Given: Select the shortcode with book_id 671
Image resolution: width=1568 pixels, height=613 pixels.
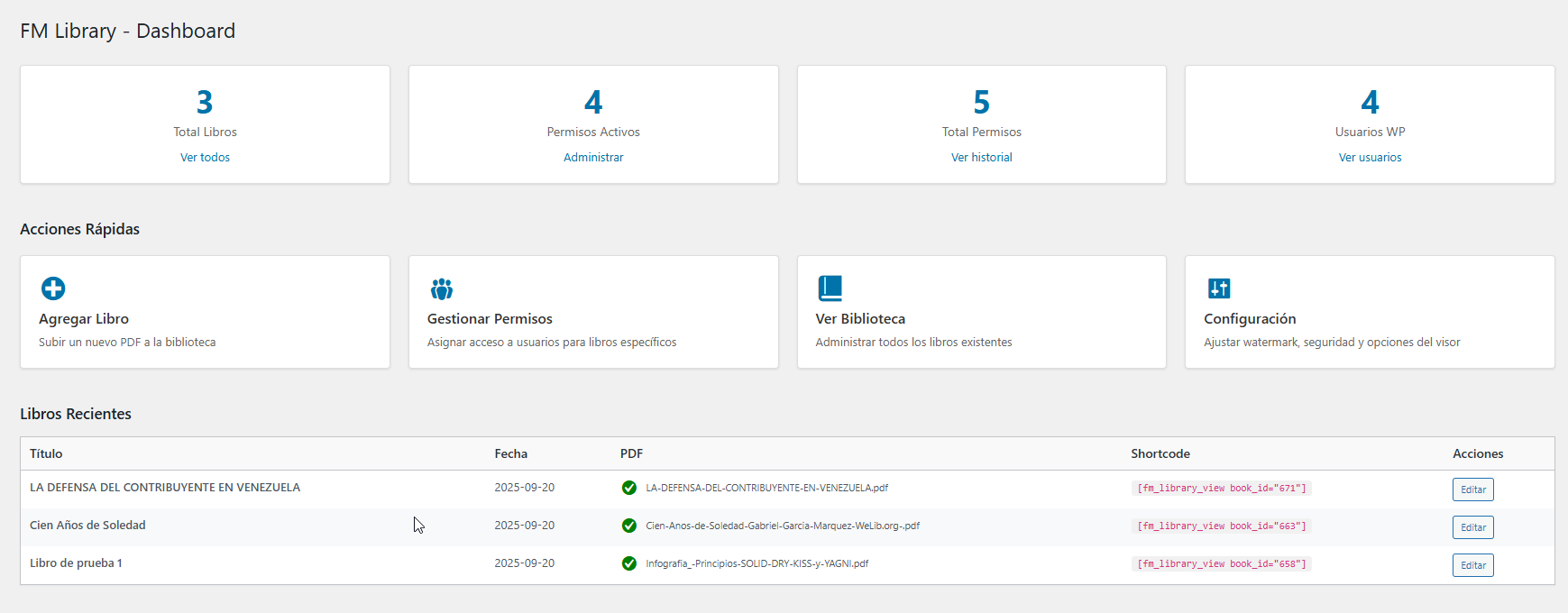Looking at the screenshot, I should 1221,489.
